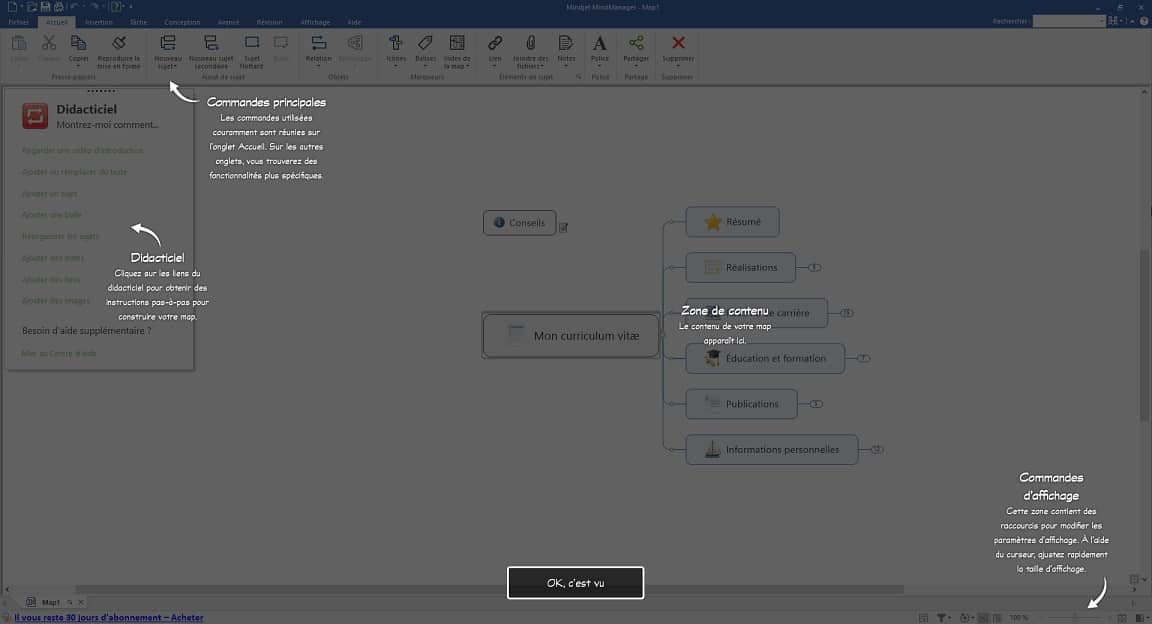Image resolution: width=1152 pixels, height=624 pixels.
Task: Select the Conseils floating topic
Action: coord(519,223)
